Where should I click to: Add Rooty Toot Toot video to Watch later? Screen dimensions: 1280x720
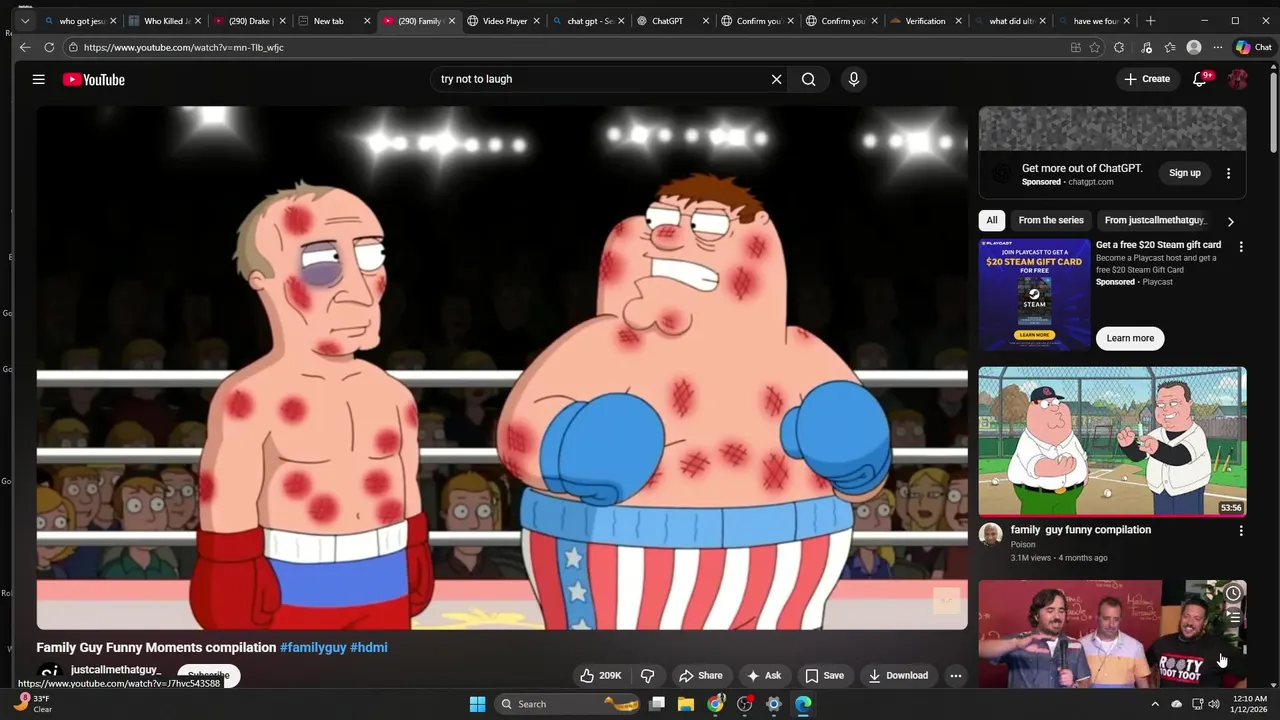(x=1233, y=593)
